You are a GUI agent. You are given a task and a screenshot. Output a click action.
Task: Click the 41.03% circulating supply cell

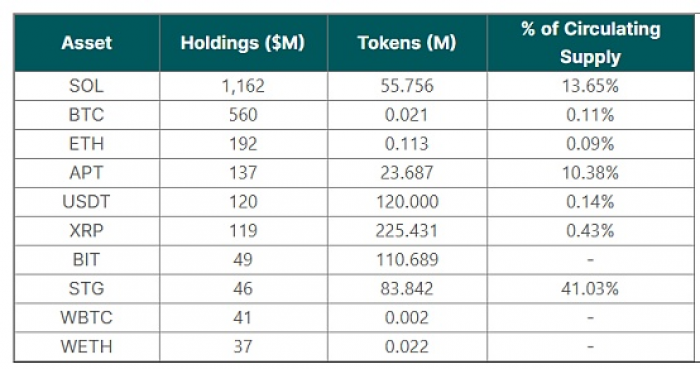591,289
